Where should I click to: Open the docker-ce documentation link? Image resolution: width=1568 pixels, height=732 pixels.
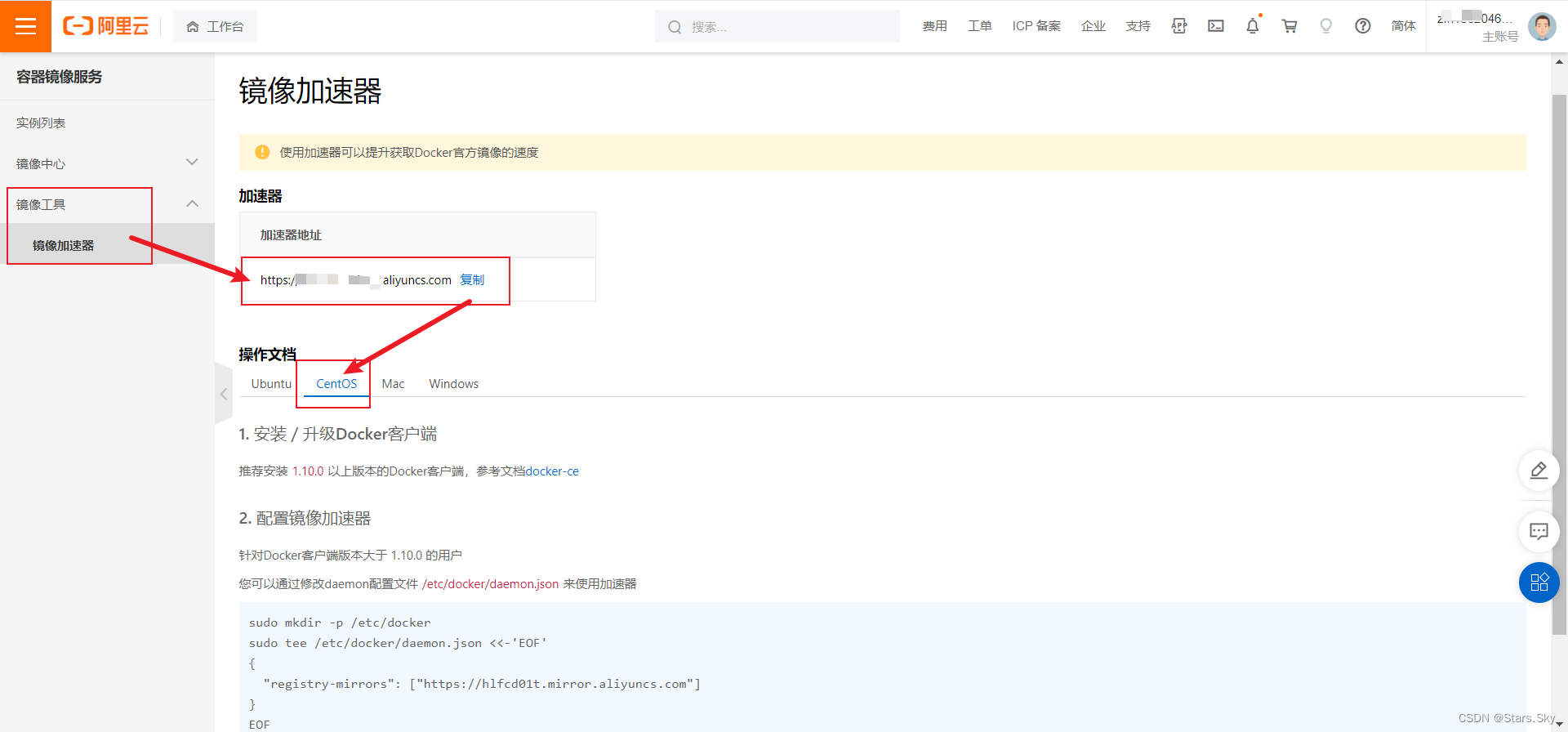coord(552,471)
